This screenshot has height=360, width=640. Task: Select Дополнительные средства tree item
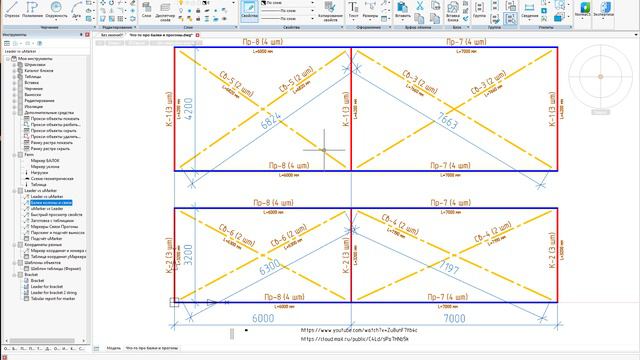point(49,113)
